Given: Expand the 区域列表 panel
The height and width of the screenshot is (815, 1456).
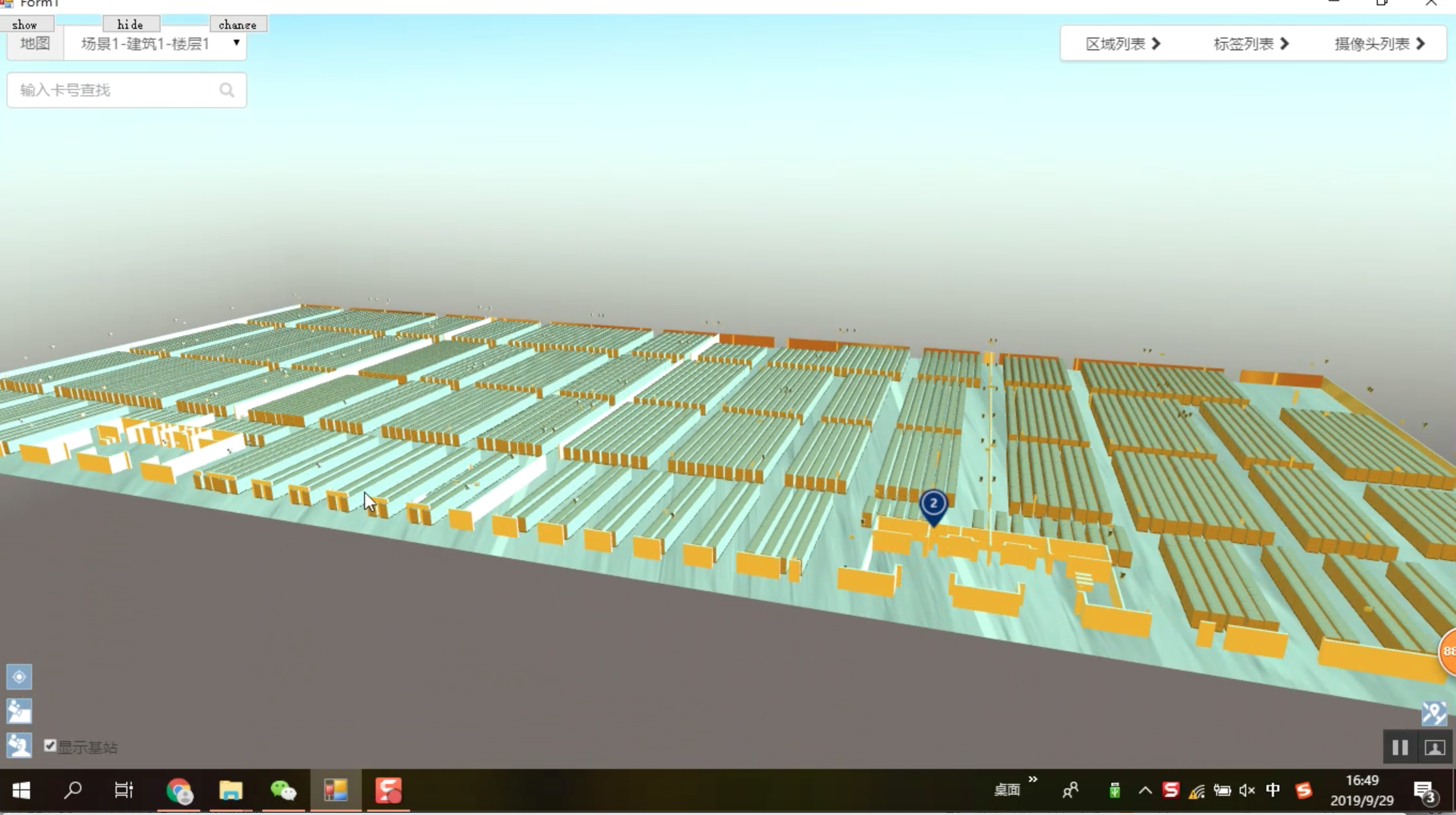Looking at the screenshot, I should [x=1123, y=43].
